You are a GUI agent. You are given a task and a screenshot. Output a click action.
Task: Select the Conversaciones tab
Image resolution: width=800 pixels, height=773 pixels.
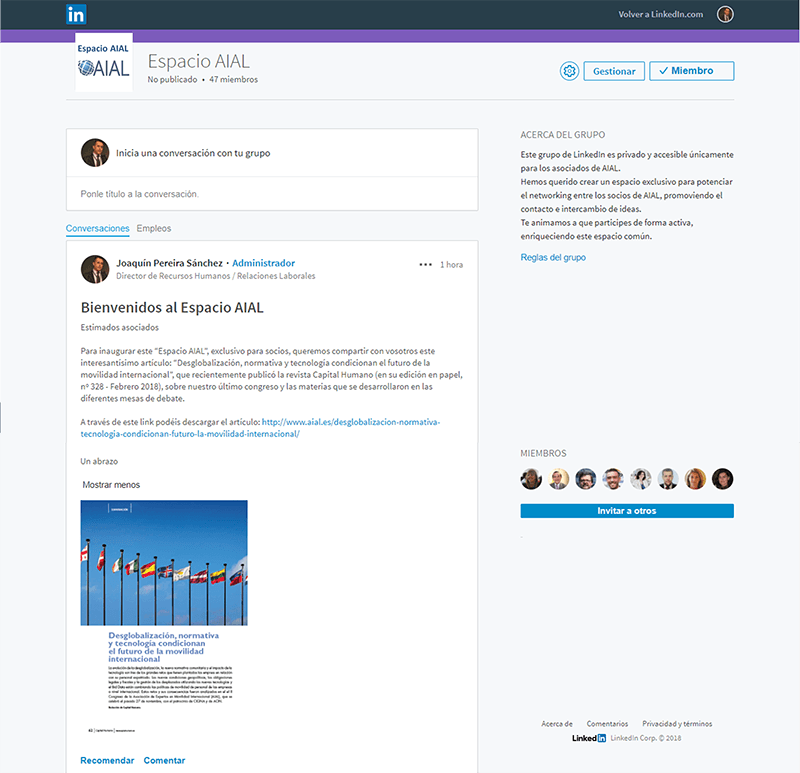coord(97,229)
